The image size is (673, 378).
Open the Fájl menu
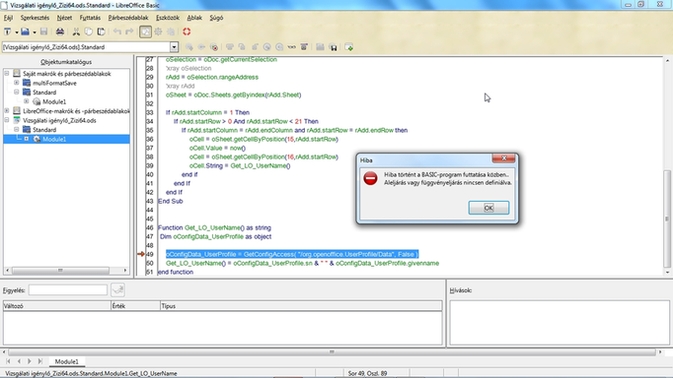click(8, 18)
